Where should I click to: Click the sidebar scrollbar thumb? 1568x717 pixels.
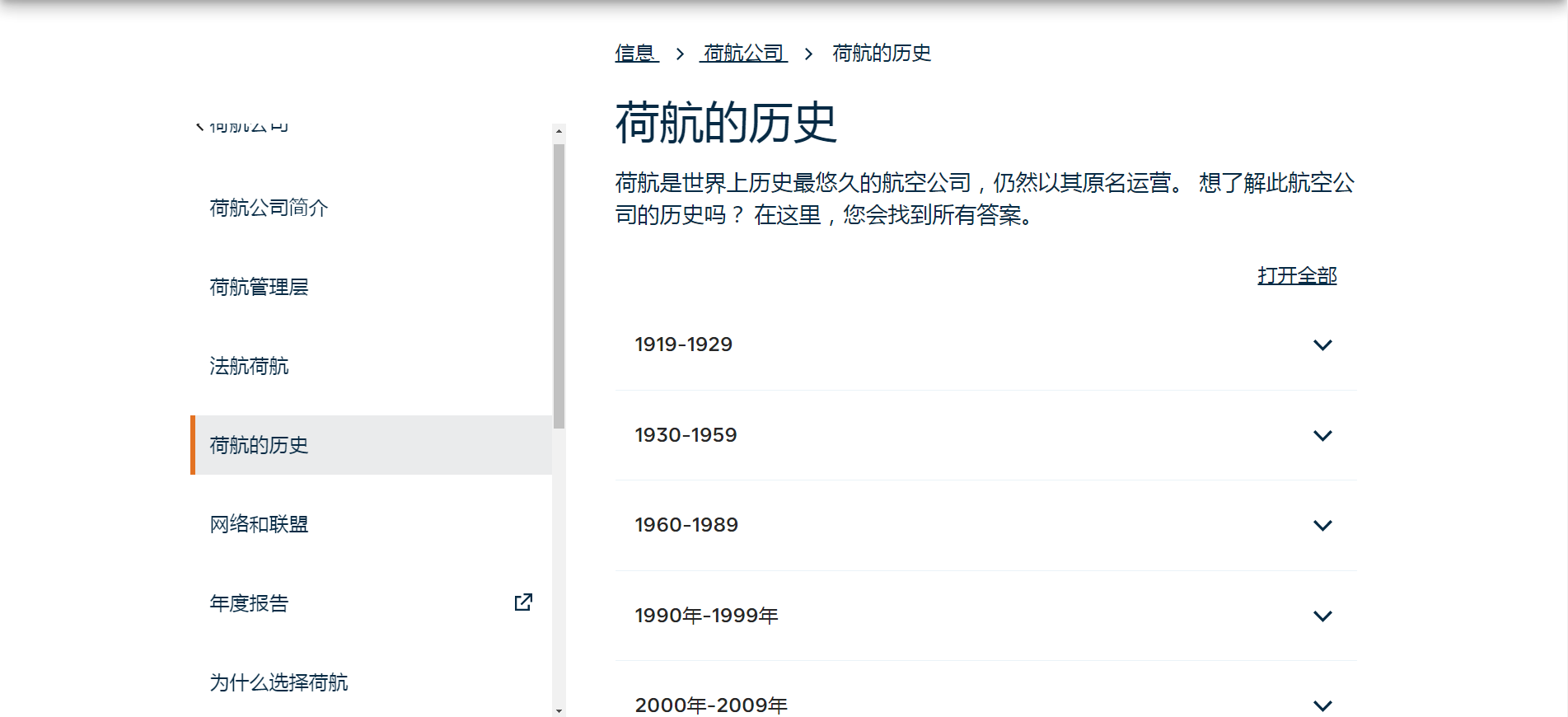559,286
